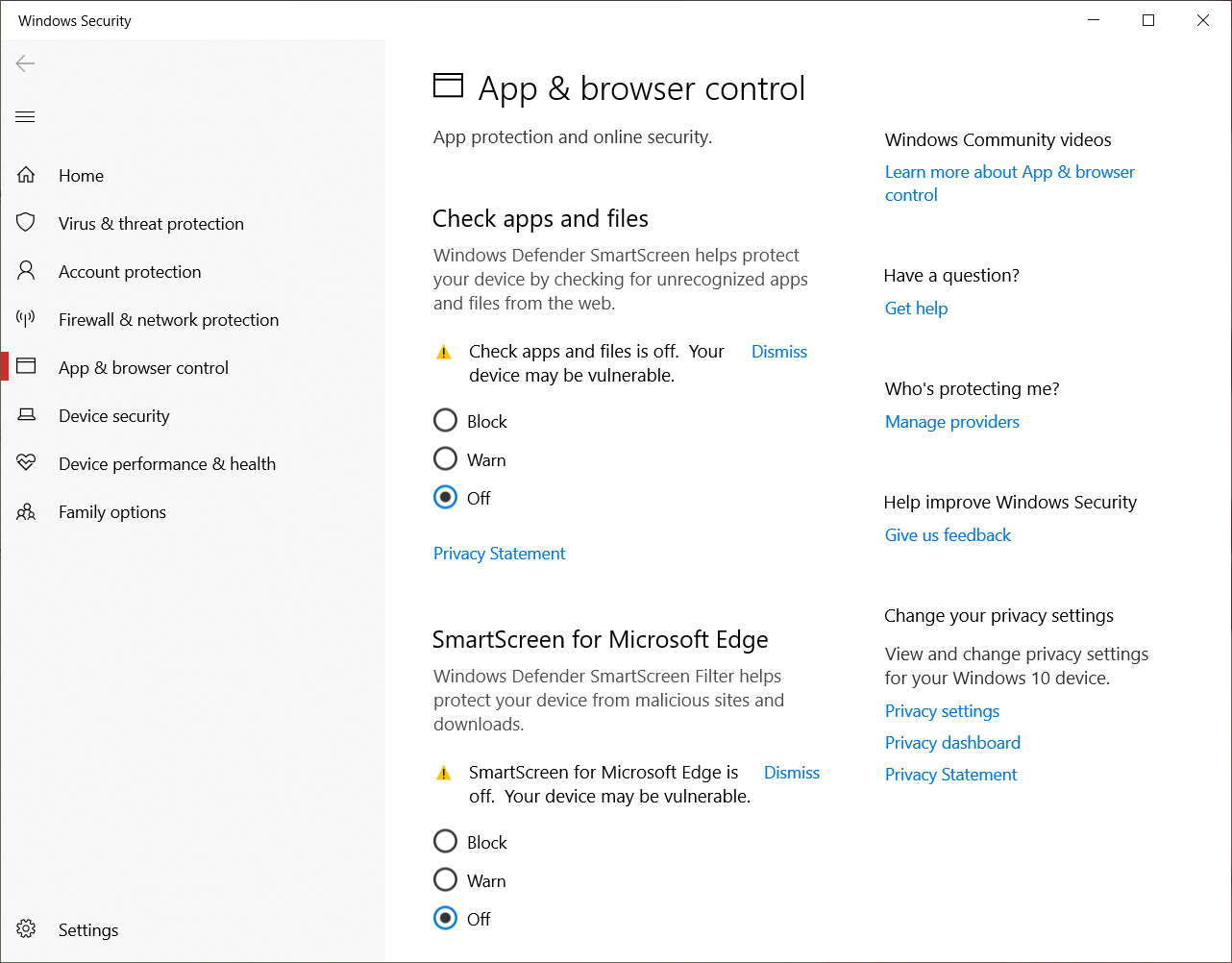The image size is (1232, 963).
Task: Open Privacy Statement in right panel
Action: pyautogui.click(x=950, y=775)
